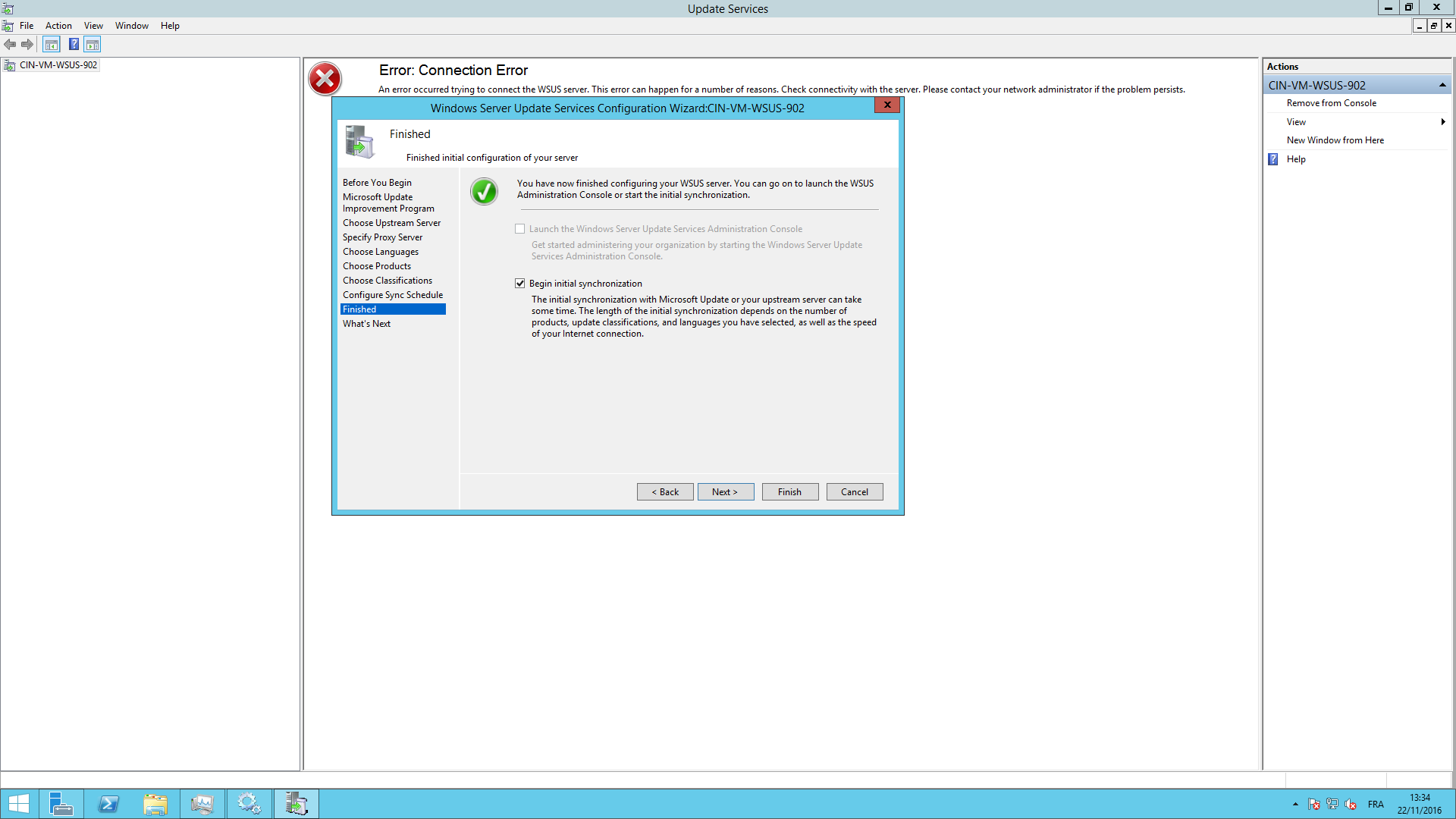Screen dimensions: 1456x819
Task: Restore the inner MMC child window
Action: (x=1433, y=26)
